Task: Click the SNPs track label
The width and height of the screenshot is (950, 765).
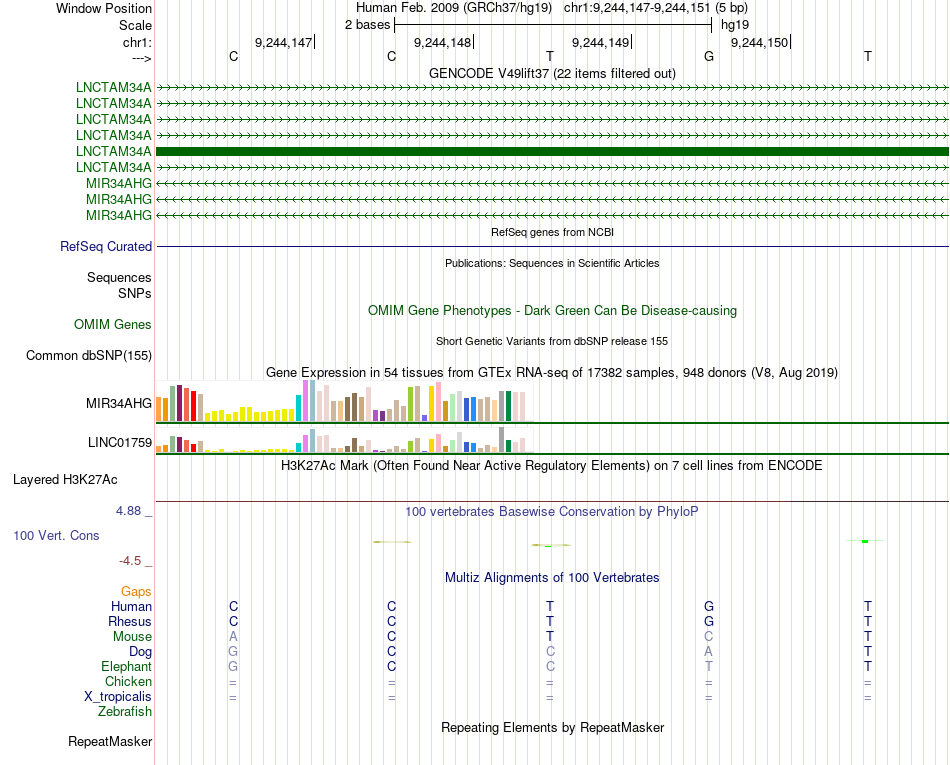Action: pos(135,293)
